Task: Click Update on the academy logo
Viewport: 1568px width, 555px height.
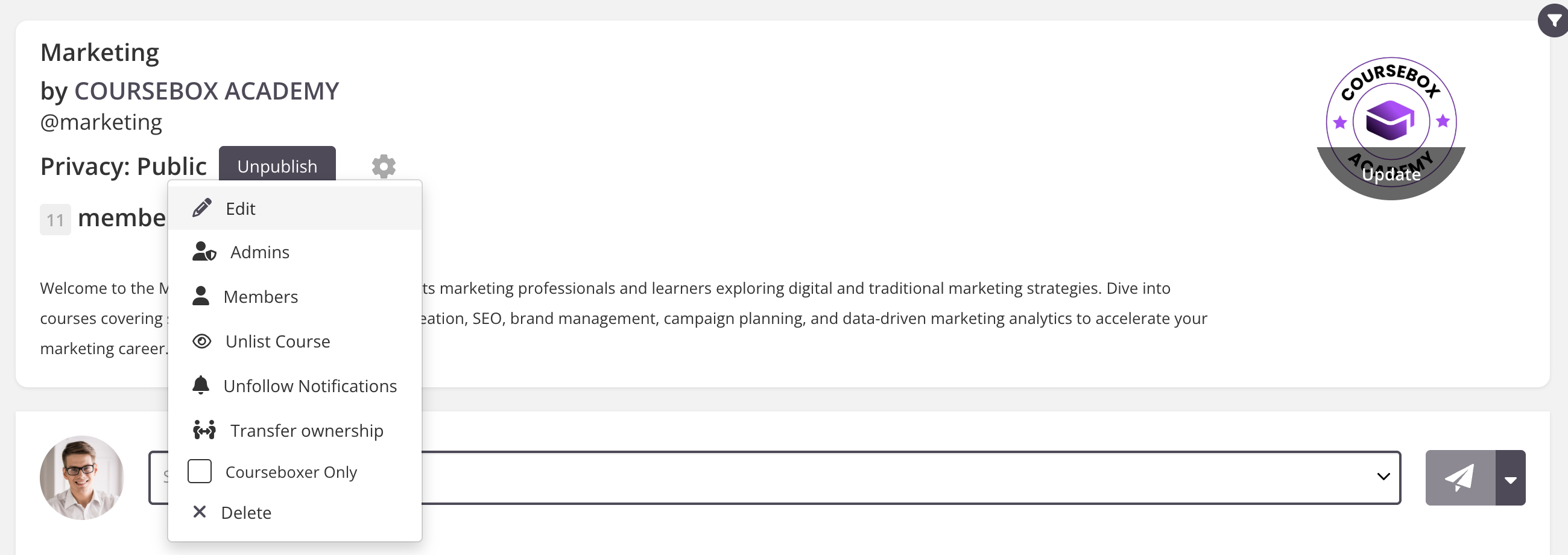Action: pos(1391,175)
